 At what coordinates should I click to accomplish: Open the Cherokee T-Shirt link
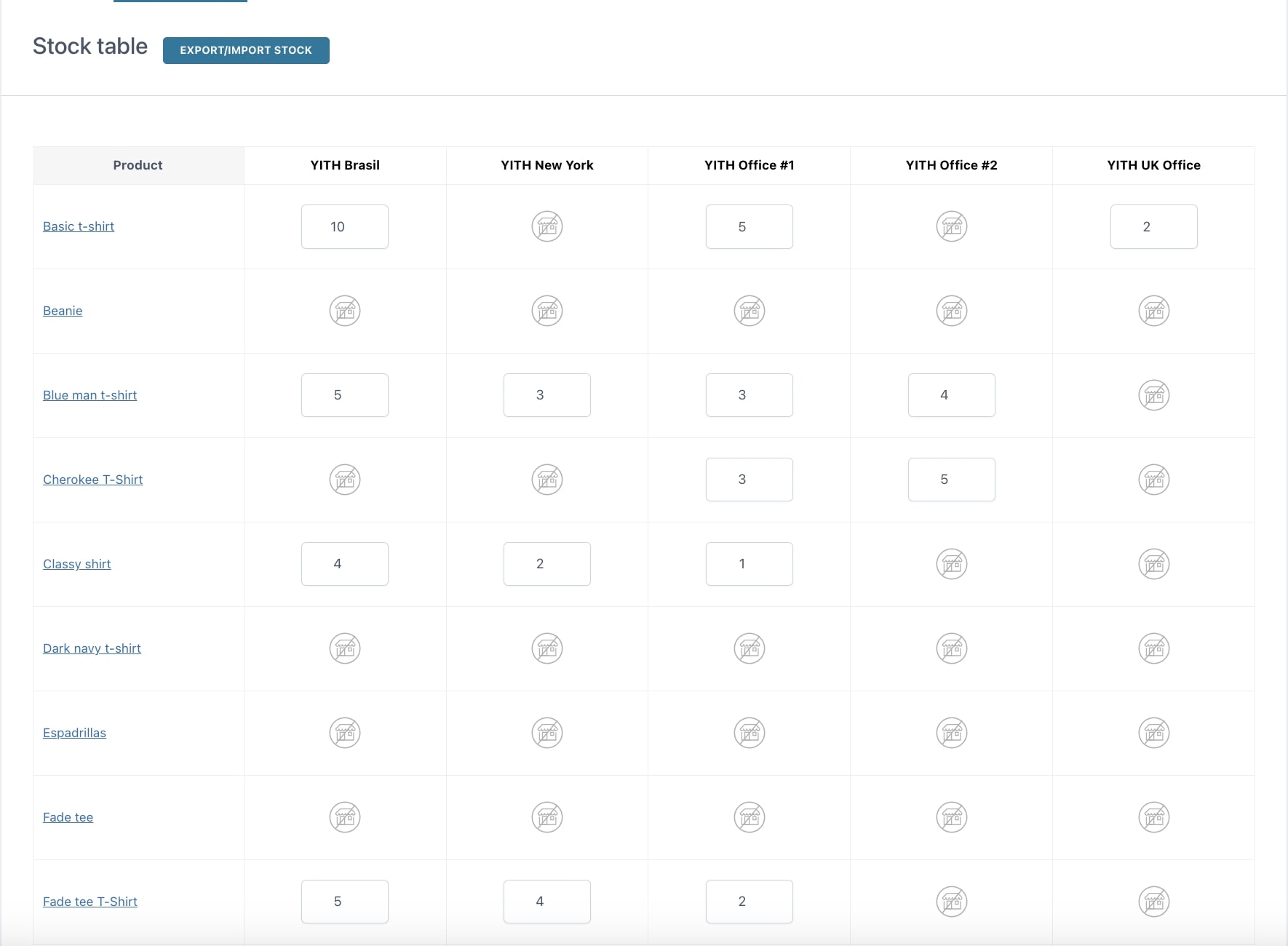tap(93, 480)
